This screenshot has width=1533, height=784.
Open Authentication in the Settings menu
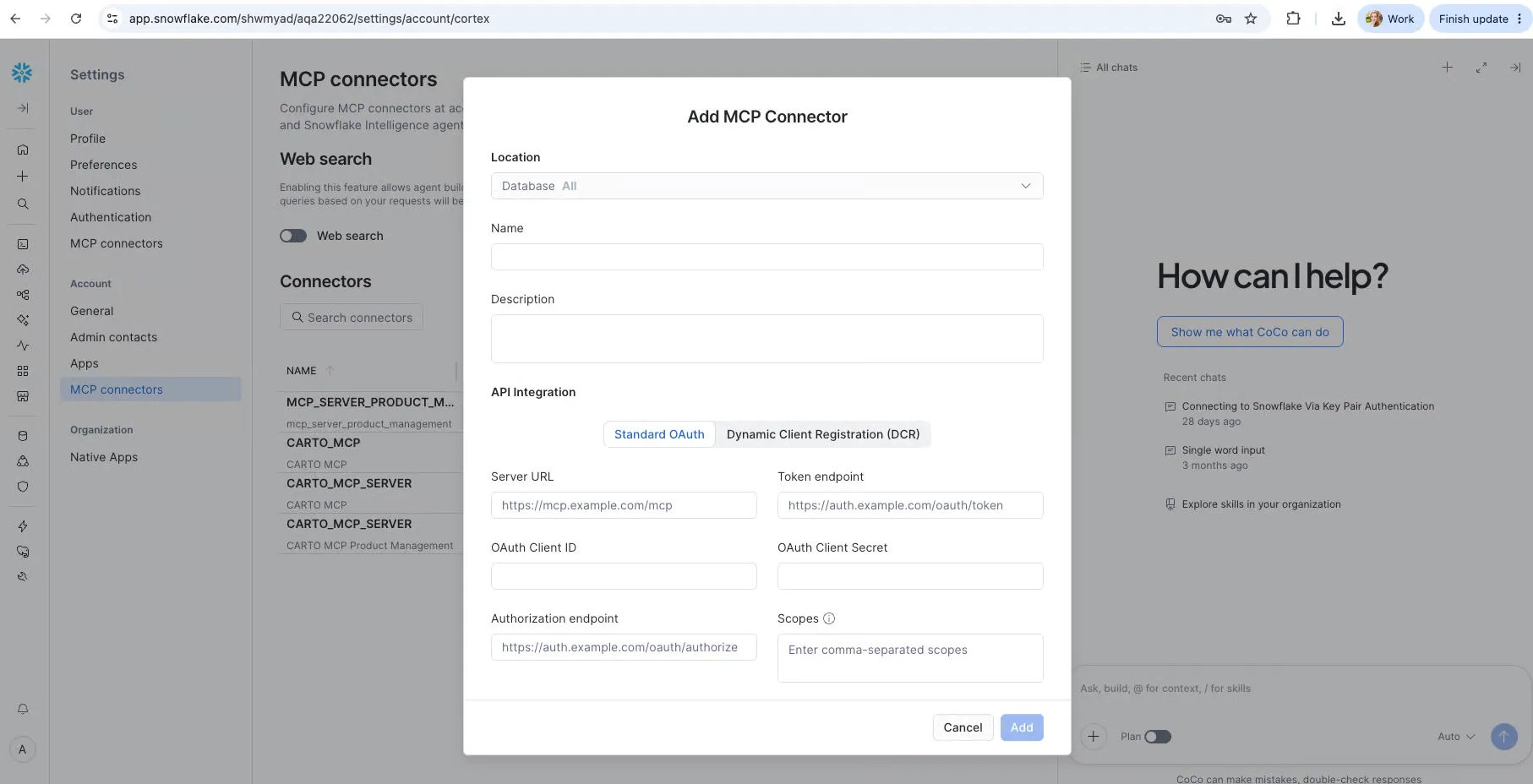point(111,217)
